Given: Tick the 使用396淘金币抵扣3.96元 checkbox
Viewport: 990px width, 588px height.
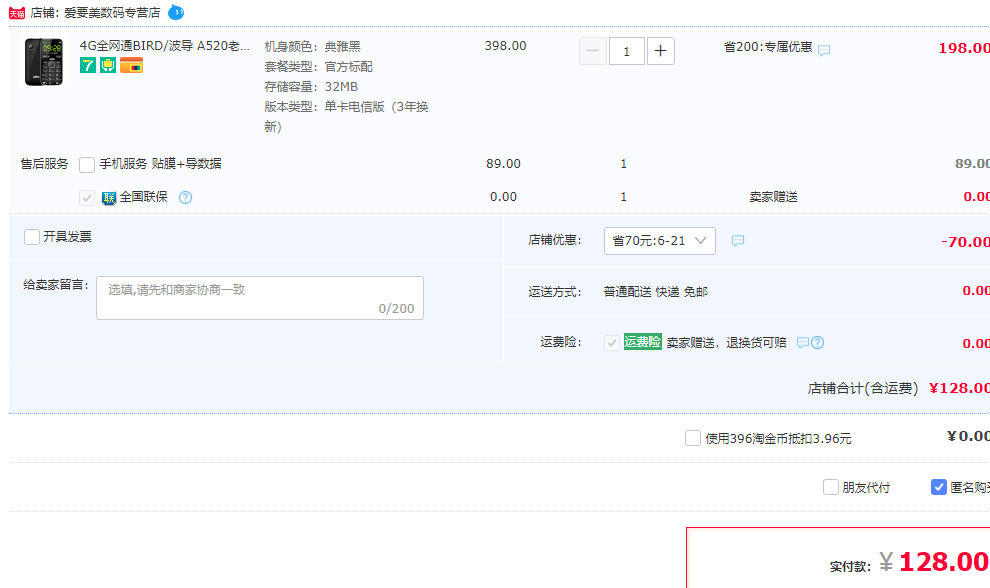Looking at the screenshot, I should pos(693,438).
